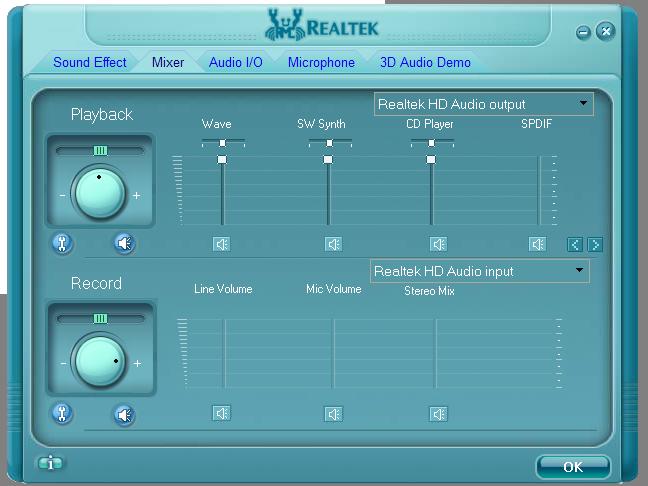This screenshot has height=486, width=648.
Task: Show previous playback channels with left arrow
Action: 575,245
